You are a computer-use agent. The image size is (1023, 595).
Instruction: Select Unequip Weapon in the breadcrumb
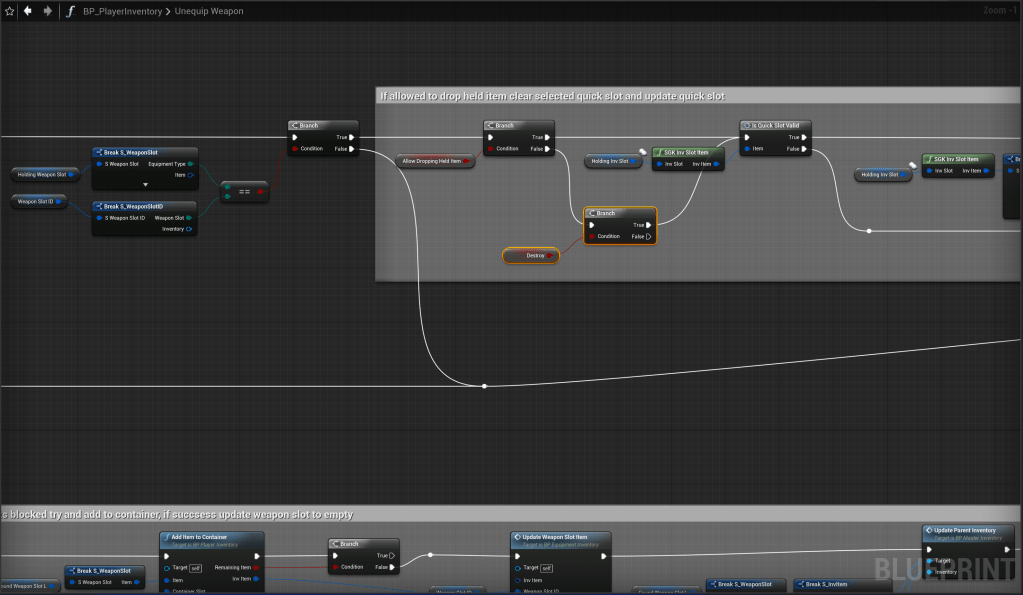(209, 11)
